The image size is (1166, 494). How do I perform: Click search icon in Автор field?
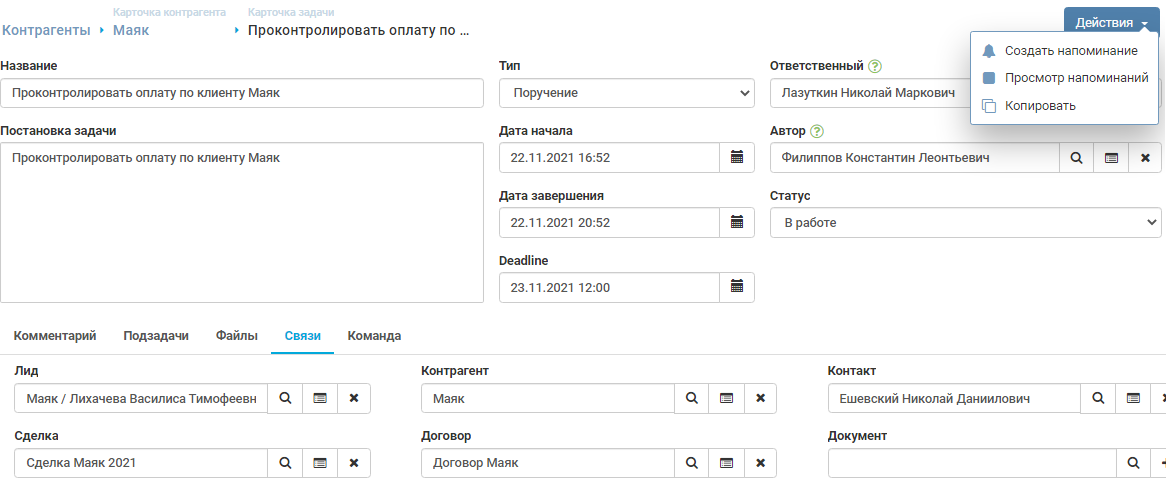click(x=1076, y=157)
